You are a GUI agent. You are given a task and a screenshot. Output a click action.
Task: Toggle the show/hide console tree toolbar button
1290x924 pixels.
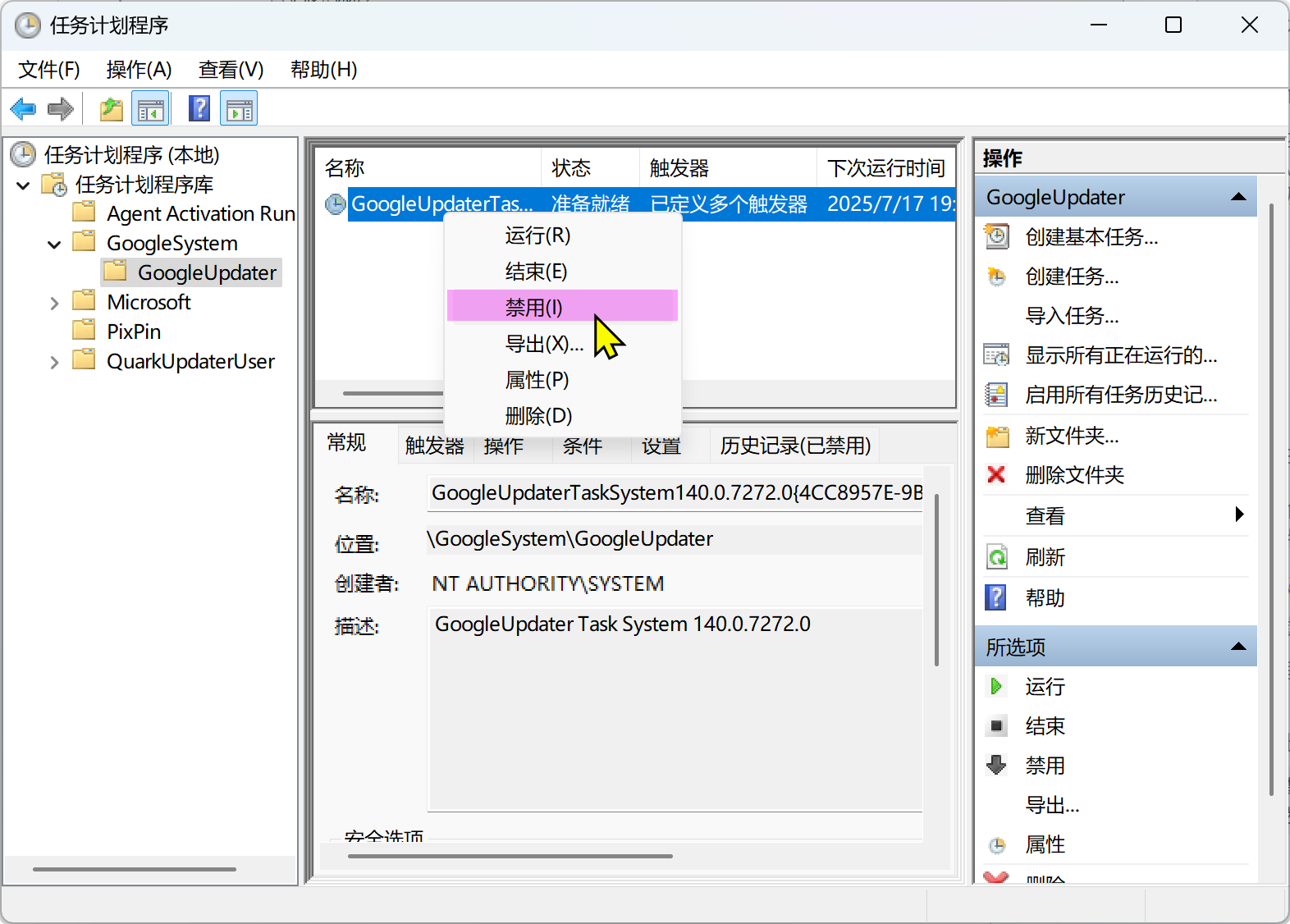click(150, 108)
